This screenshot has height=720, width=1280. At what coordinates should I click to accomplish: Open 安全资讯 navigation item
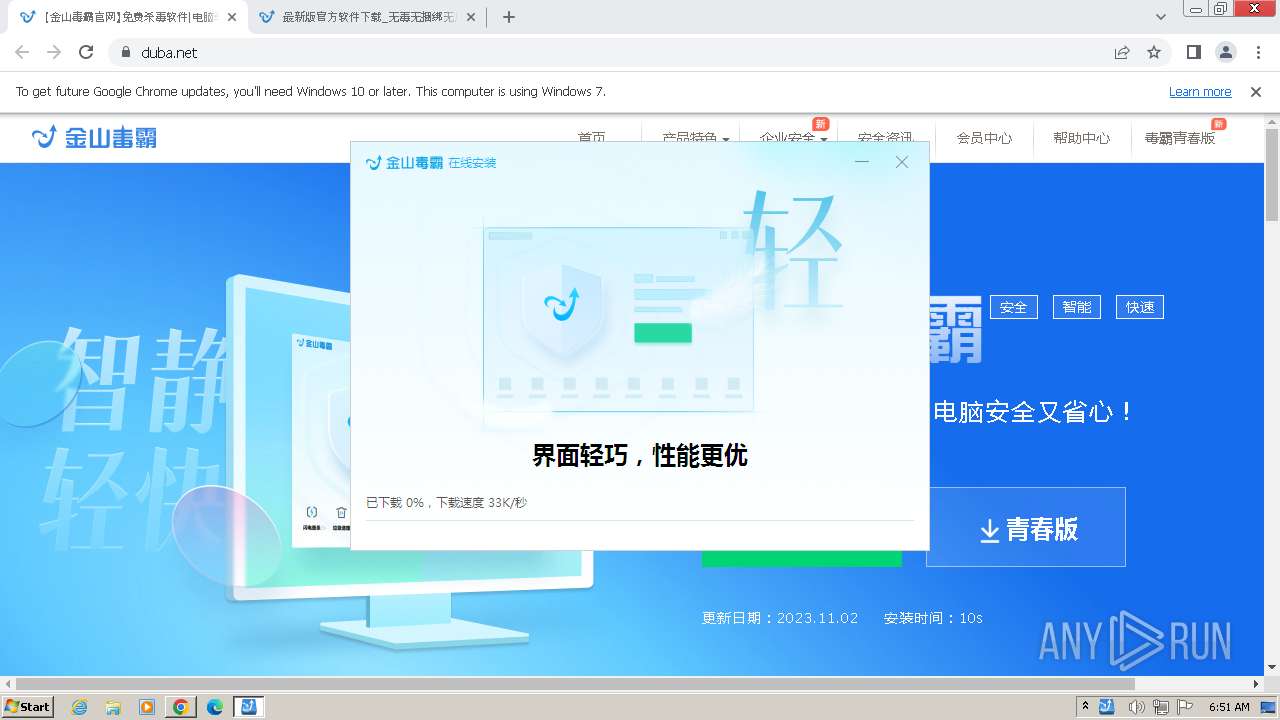886,138
